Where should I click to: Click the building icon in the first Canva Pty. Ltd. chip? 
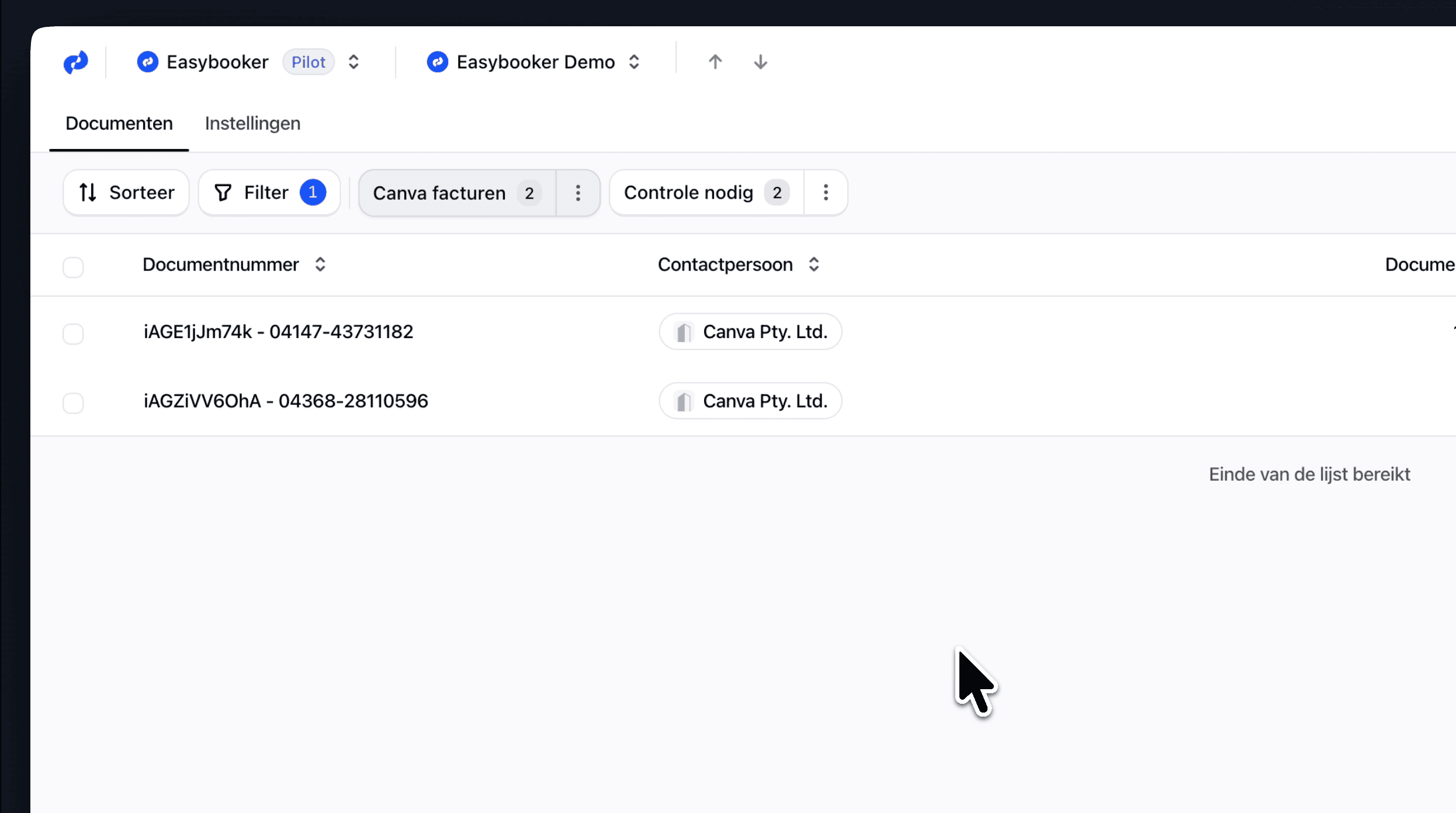coord(684,332)
